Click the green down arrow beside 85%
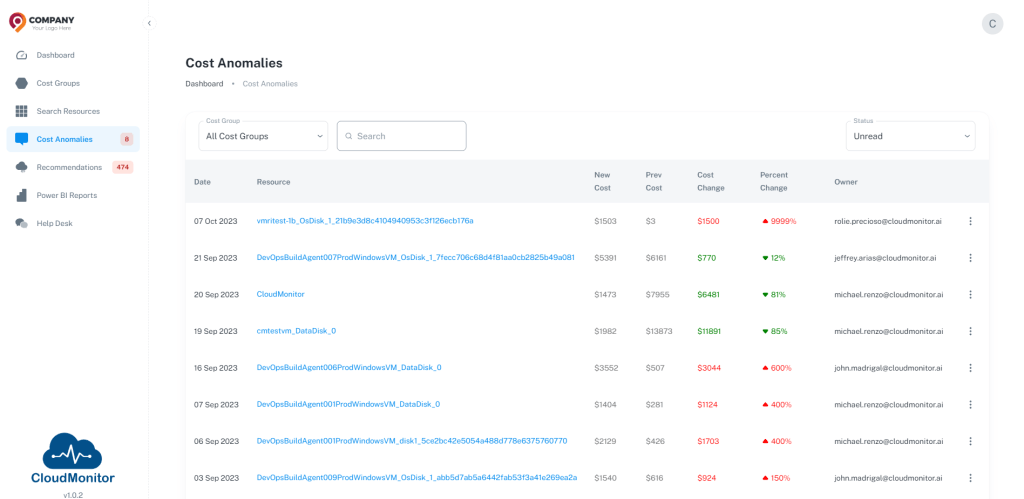The height and width of the screenshot is (499, 1024). point(765,331)
